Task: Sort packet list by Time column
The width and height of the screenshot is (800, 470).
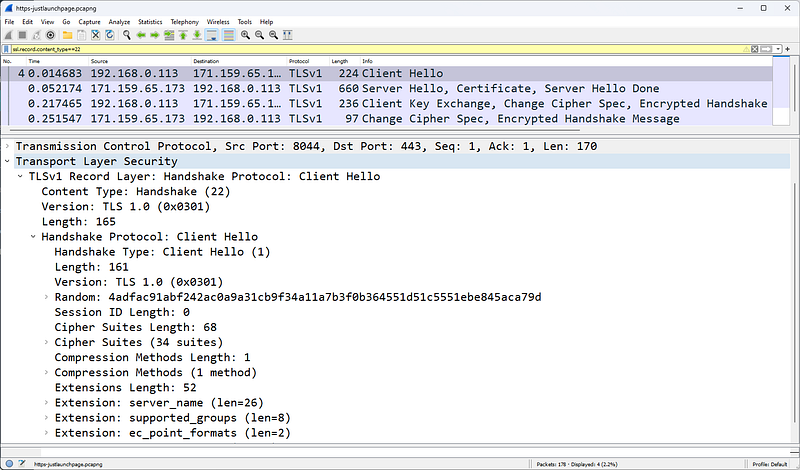Action: click(x=57, y=61)
